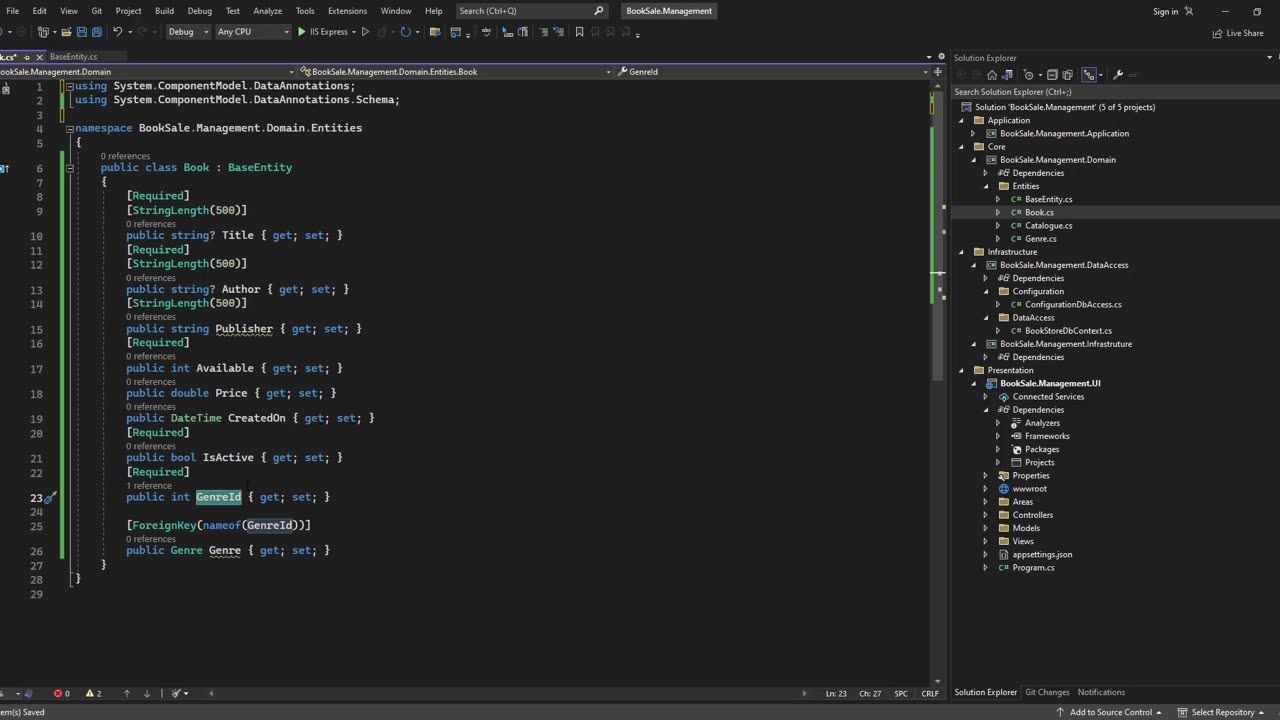Screen dimensions: 1280x720
Task: Click the editor horizontal scrollbar
Action: (x=508, y=693)
